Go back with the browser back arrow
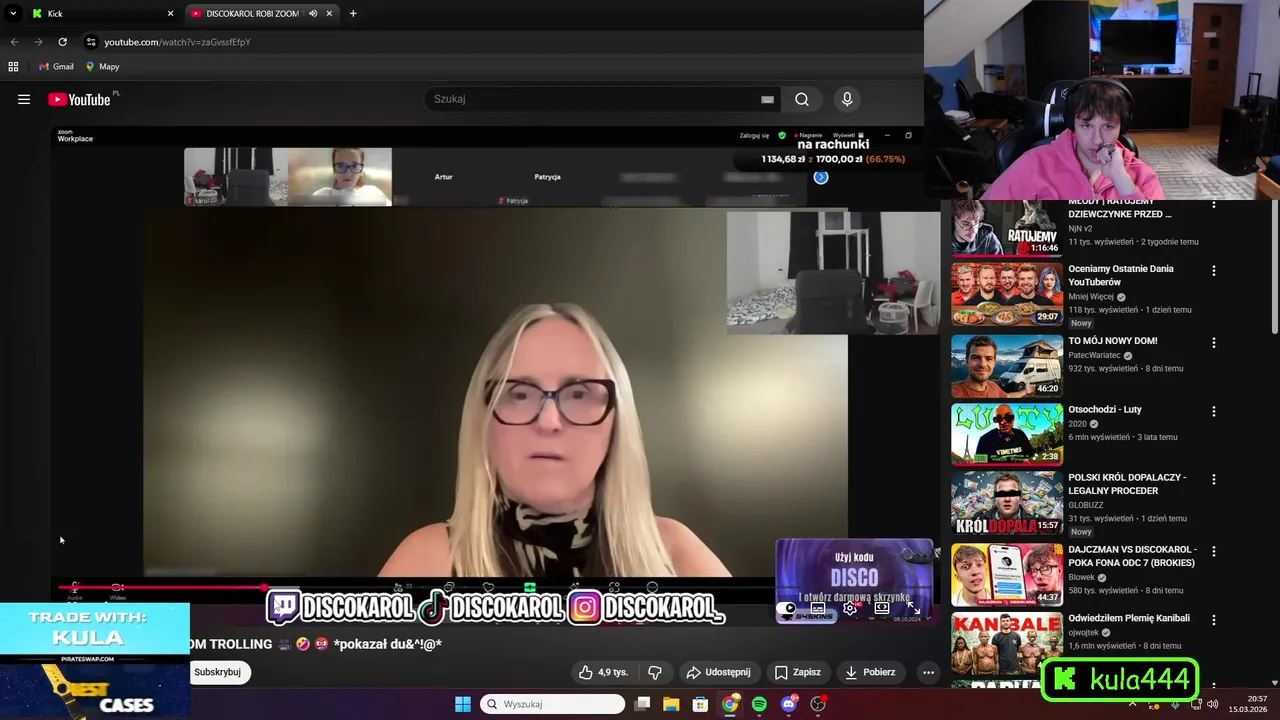The width and height of the screenshot is (1280, 720). (14, 42)
